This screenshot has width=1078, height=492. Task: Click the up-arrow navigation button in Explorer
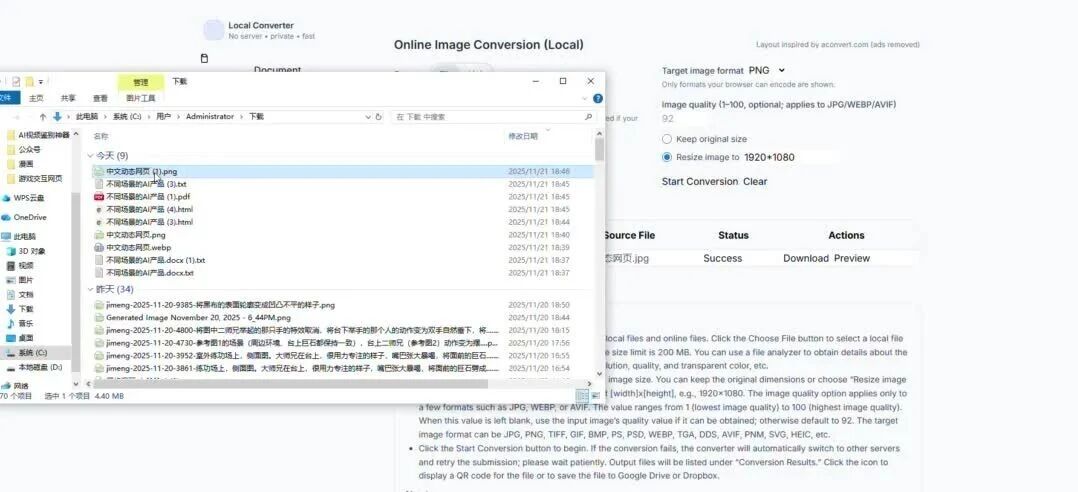click(43, 117)
